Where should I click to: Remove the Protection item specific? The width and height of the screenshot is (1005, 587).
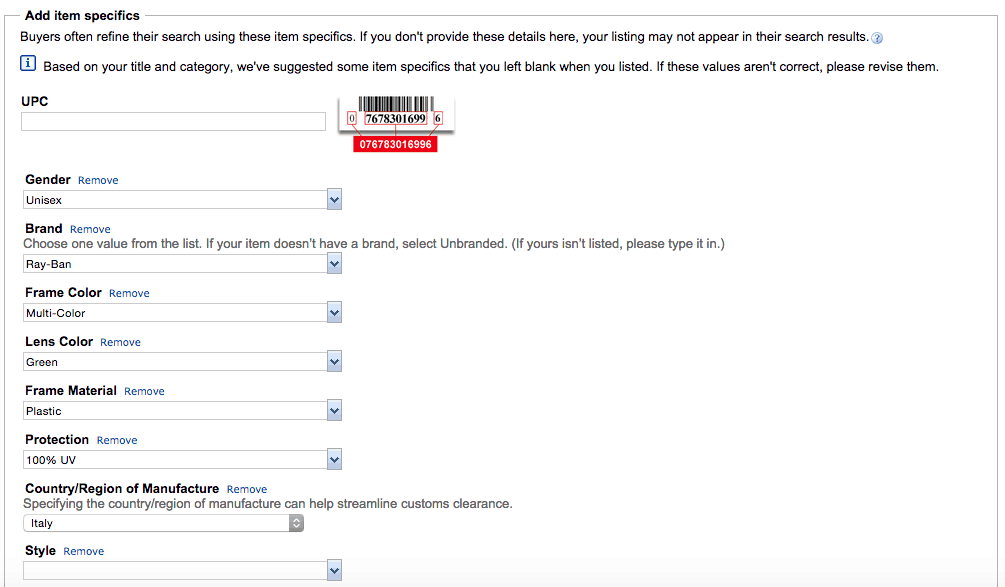click(x=116, y=440)
